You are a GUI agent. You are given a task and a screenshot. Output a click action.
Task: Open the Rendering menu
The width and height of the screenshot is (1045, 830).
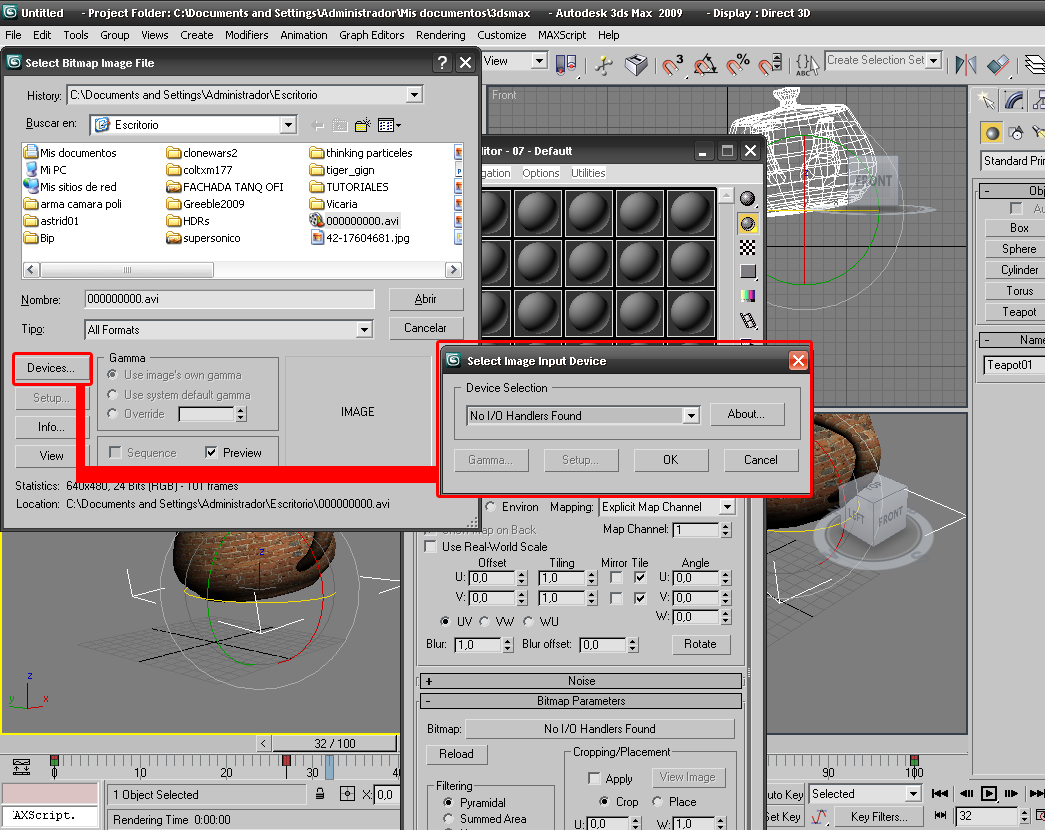tap(441, 35)
